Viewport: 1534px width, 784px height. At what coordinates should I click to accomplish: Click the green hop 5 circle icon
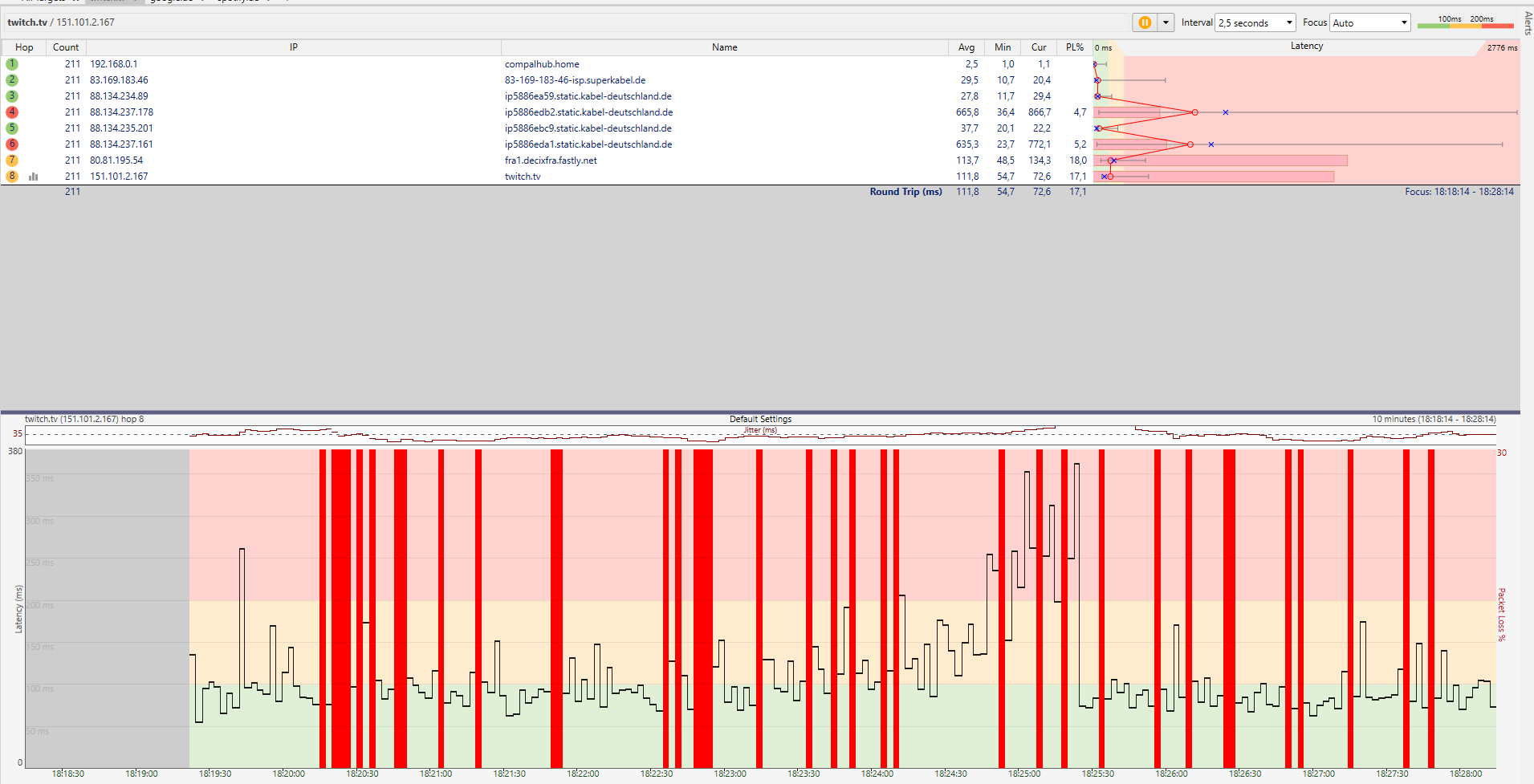click(12, 128)
